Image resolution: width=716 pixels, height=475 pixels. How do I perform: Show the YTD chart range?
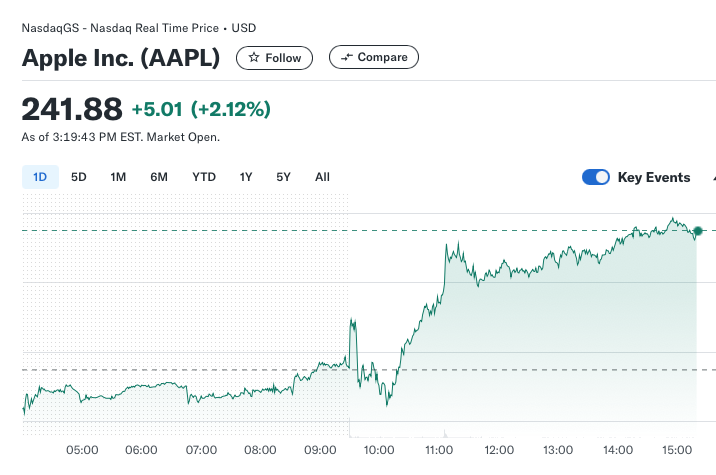coord(204,177)
